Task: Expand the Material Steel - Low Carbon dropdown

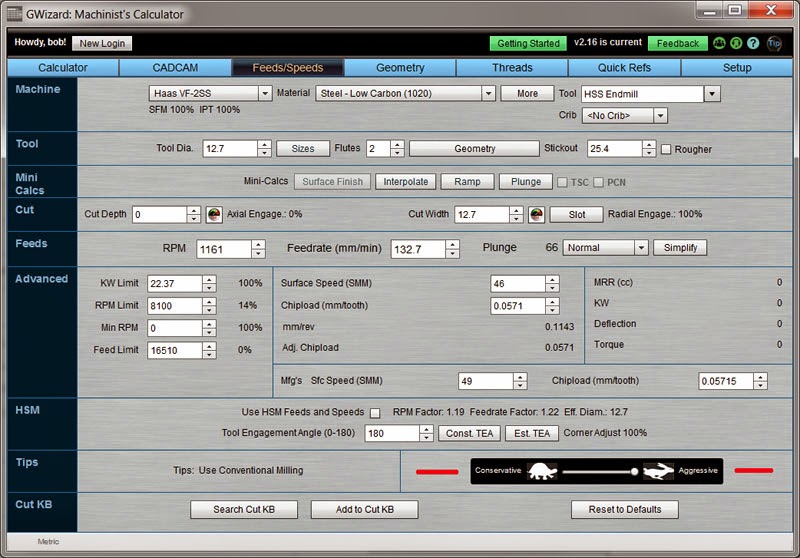Action: 488,93
